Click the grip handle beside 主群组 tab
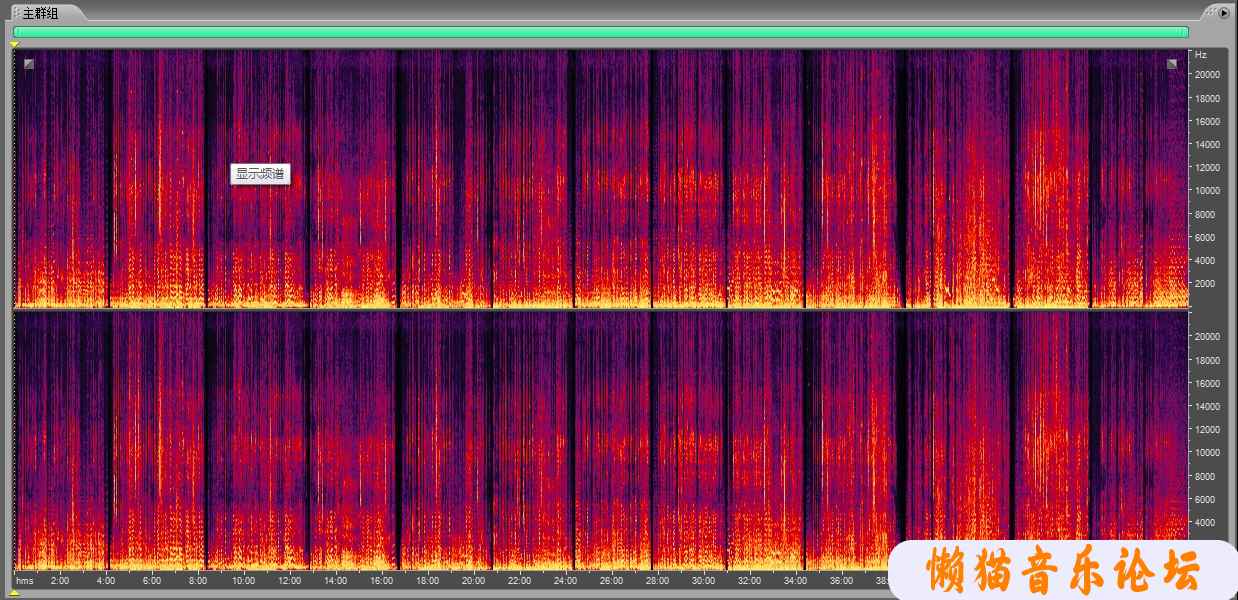Screen dimensions: 1238x600 [x=16, y=13]
